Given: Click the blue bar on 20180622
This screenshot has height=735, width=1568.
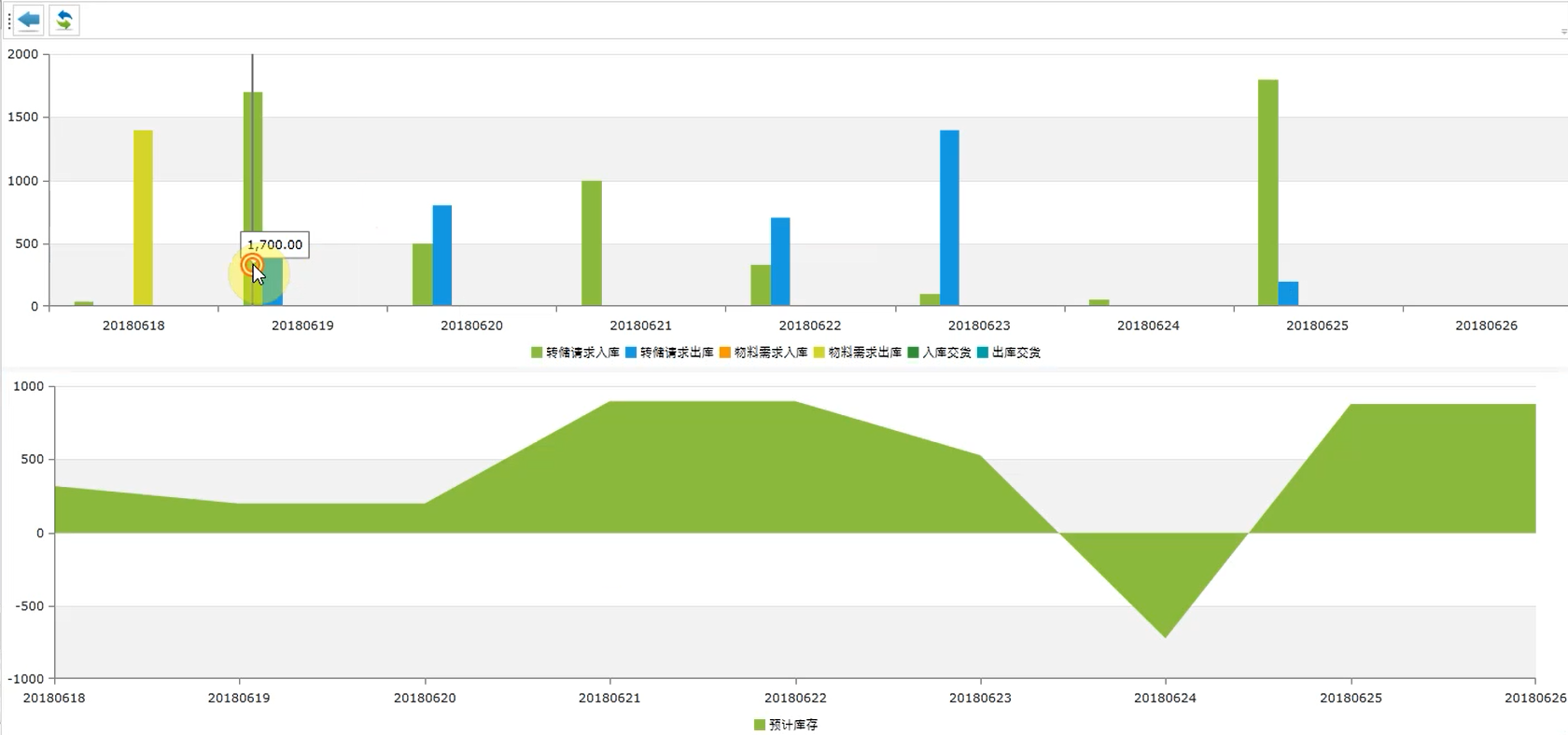Looking at the screenshot, I should (780, 261).
